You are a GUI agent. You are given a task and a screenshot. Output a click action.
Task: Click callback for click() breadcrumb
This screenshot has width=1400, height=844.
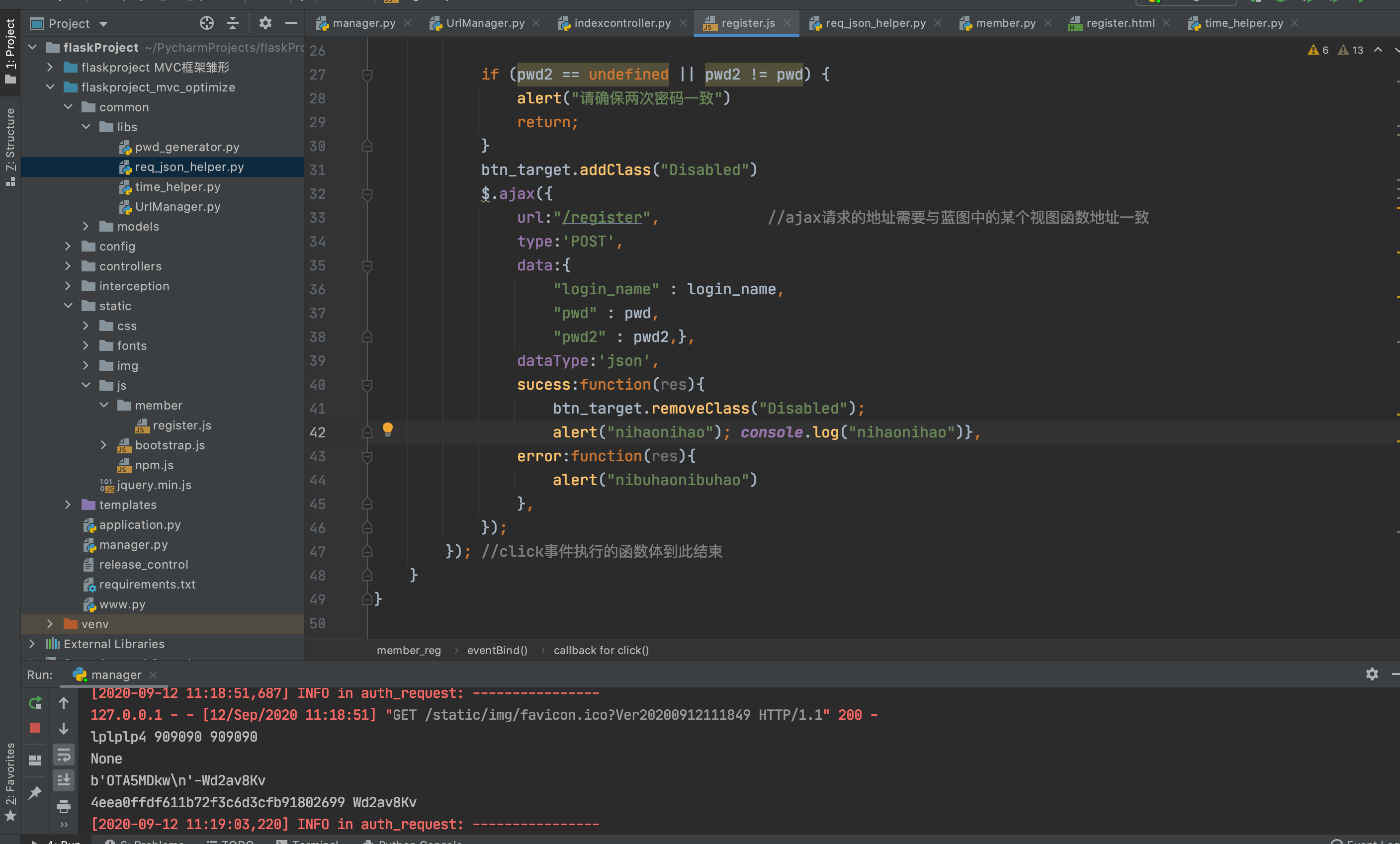click(601, 650)
